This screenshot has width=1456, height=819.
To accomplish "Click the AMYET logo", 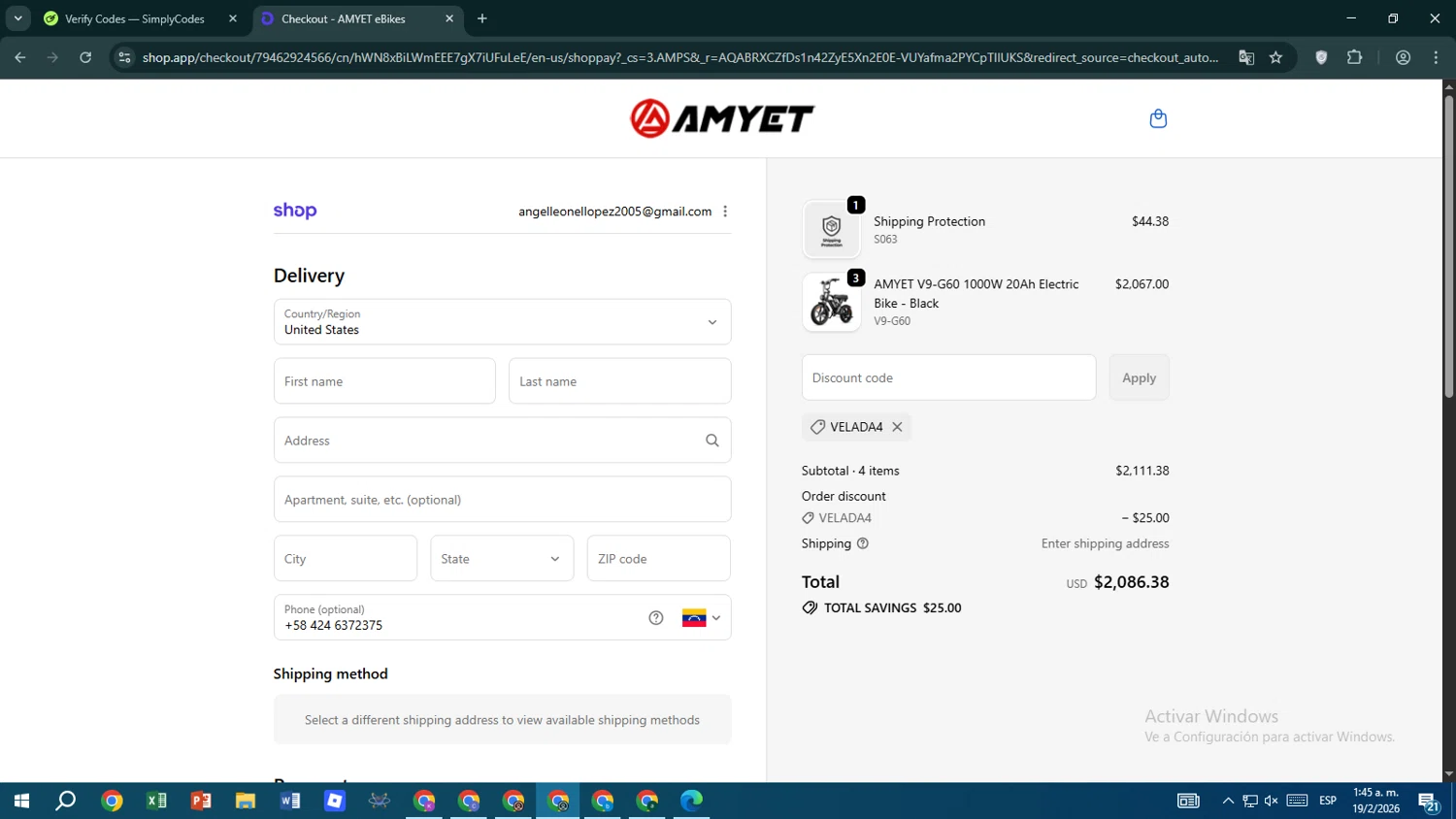I will point(722,118).
